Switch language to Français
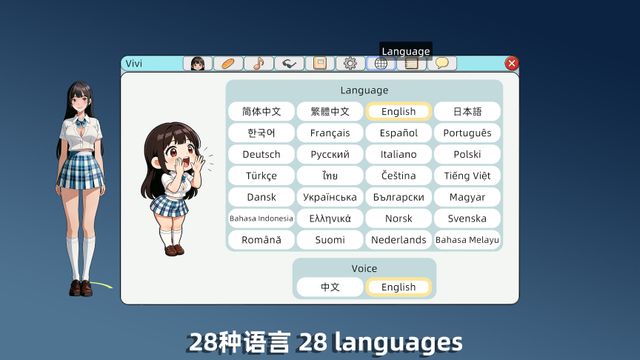Viewport: 640px width, 360px height. point(330,133)
